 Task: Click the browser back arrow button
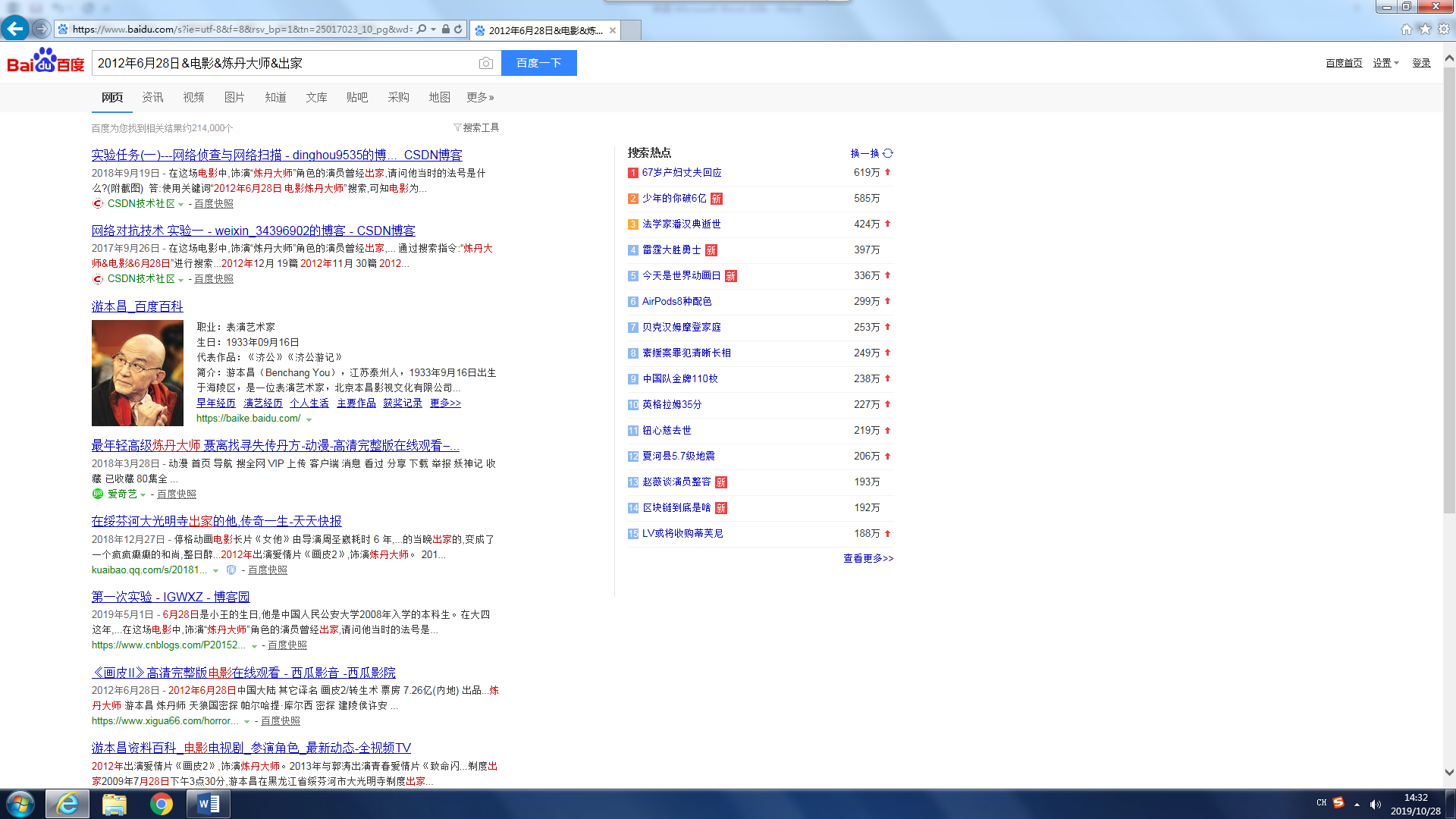tap(14, 29)
